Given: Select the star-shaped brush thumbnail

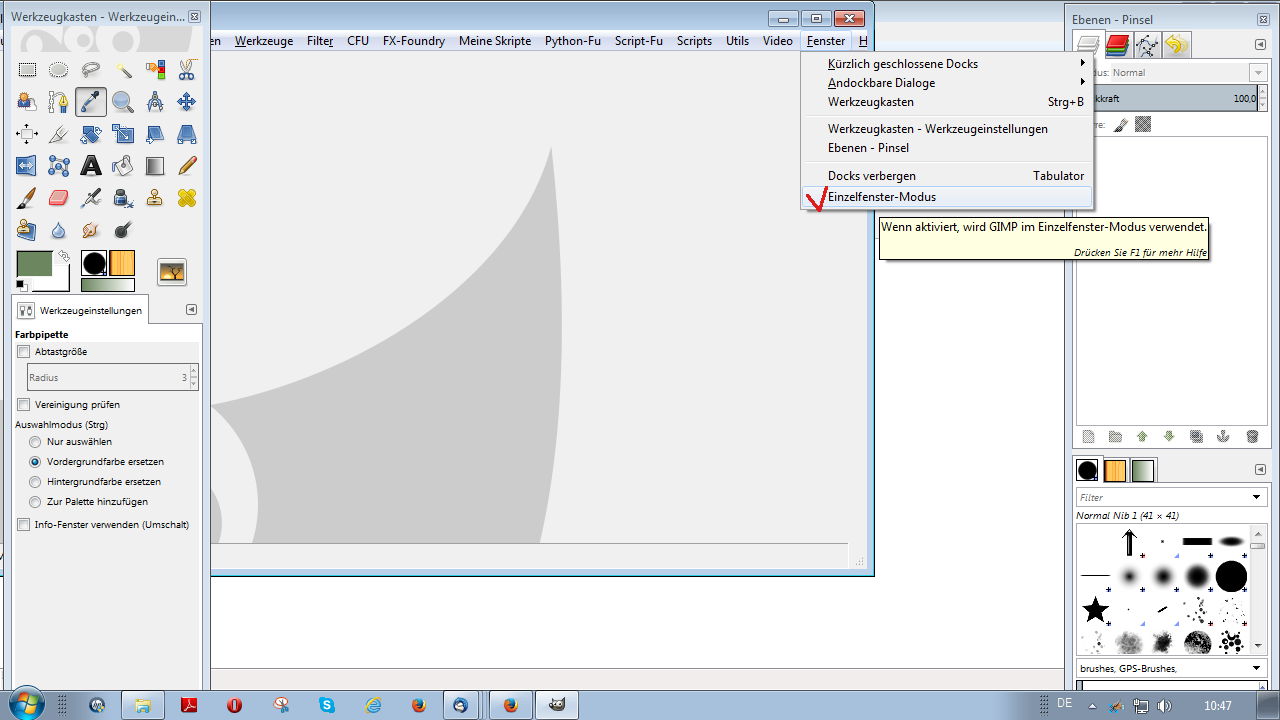Looking at the screenshot, I should [x=1096, y=609].
